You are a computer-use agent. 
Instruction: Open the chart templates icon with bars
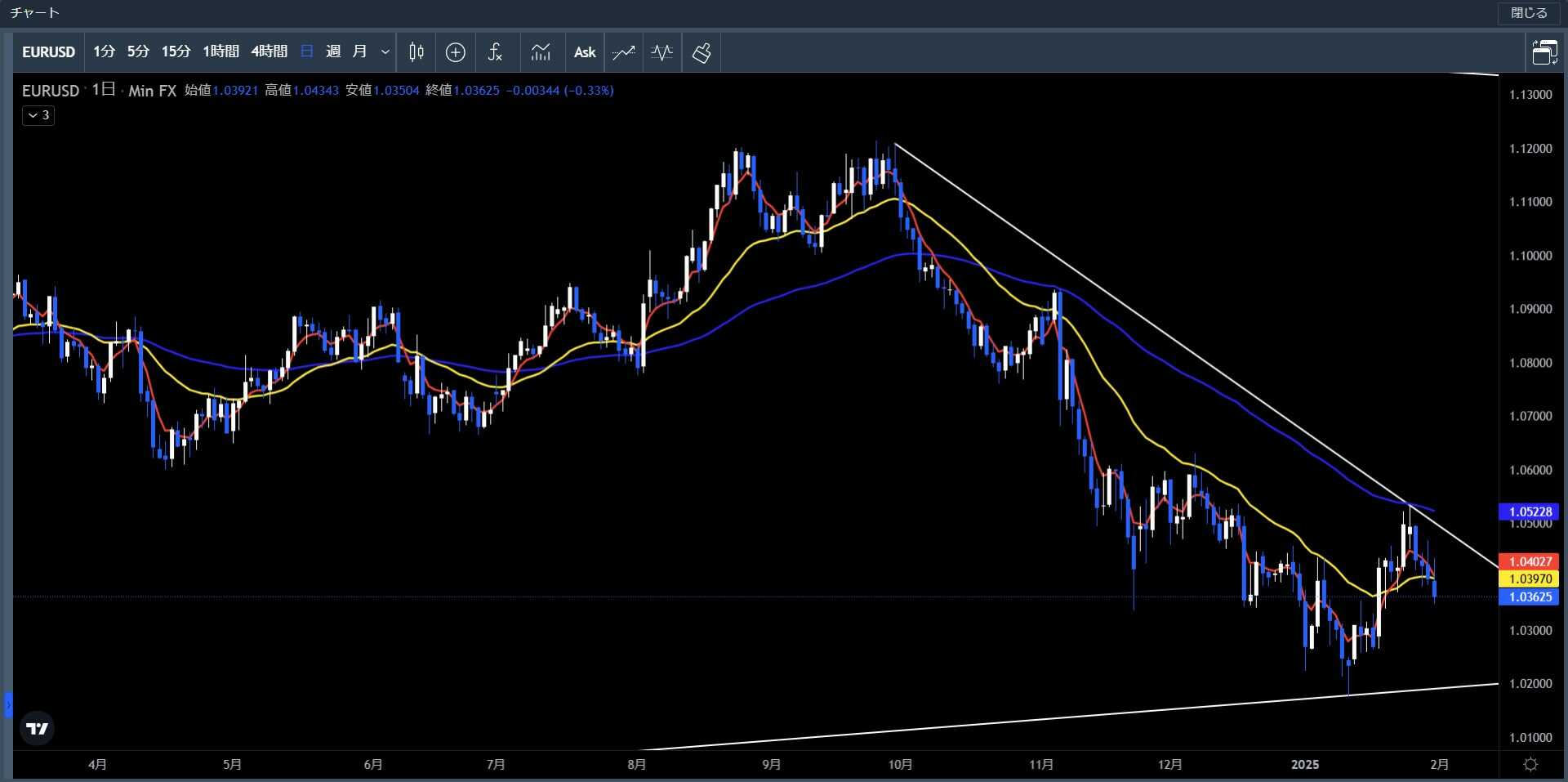(x=541, y=52)
